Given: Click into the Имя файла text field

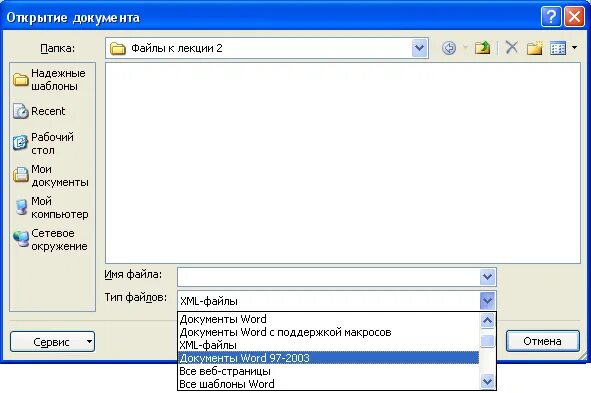Looking at the screenshot, I should tap(329, 277).
